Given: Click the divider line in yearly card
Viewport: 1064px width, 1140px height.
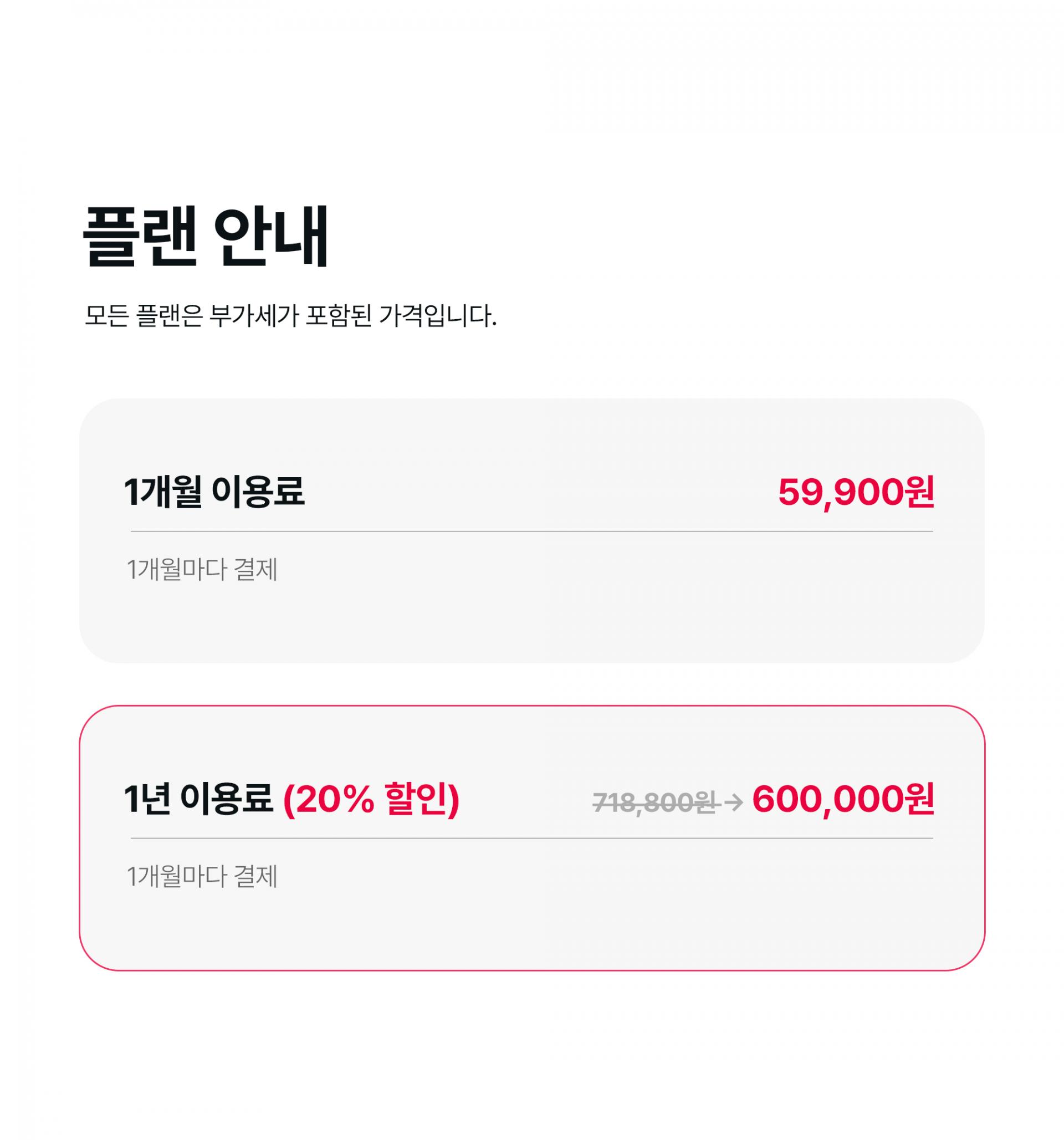Looking at the screenshot, I should [531, 839].
